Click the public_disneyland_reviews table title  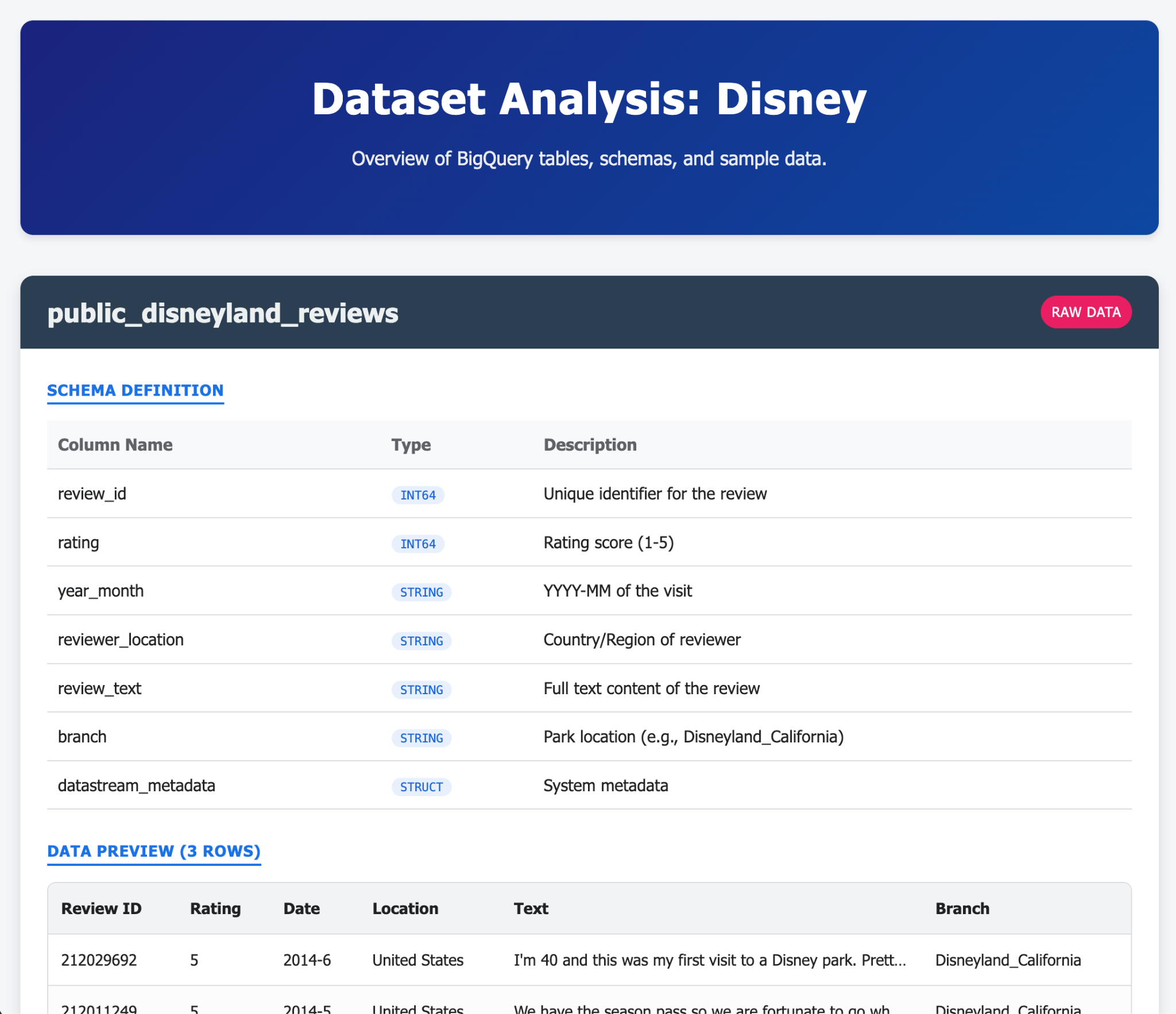[x=222, y=313]
